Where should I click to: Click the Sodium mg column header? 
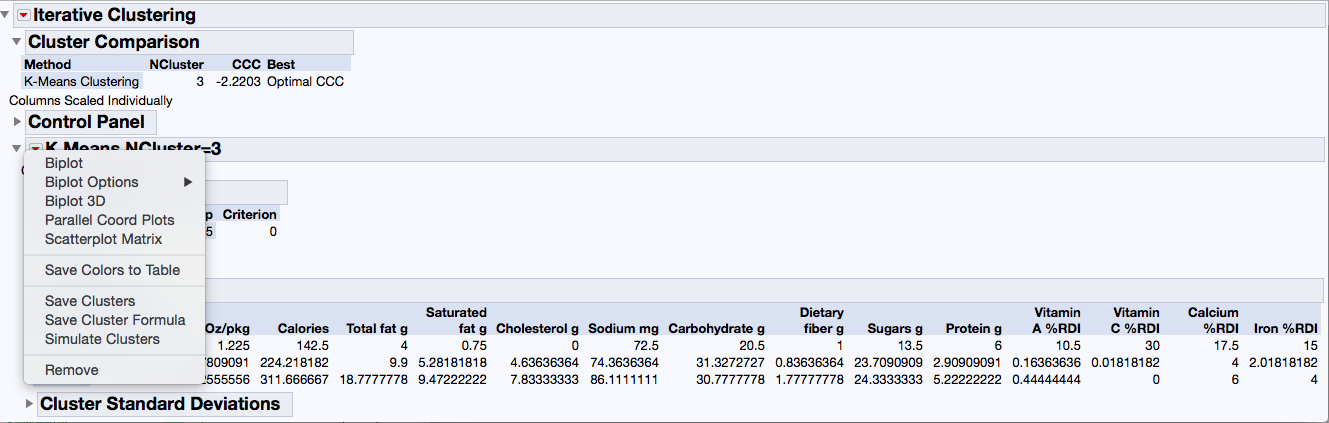click(623, 328)
